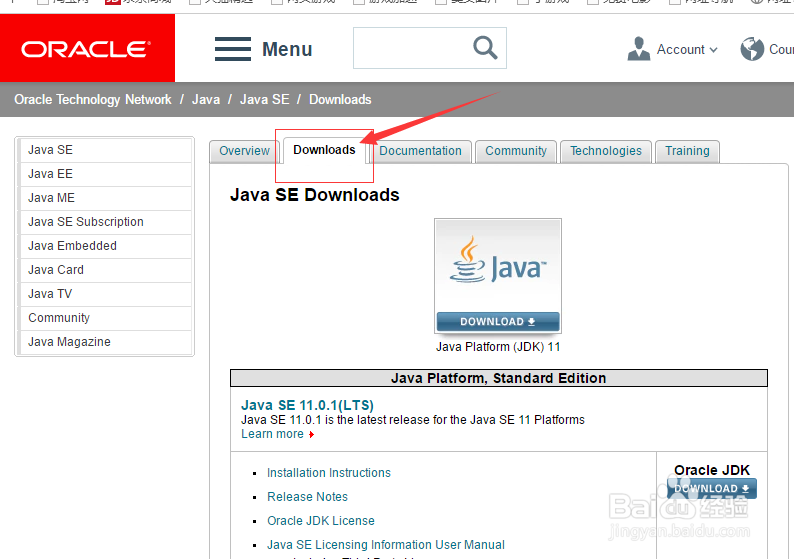The height and width of the screenshot is (559, 794).
Task: Open the Community tab
Action: pyautogui.click(x=516, y=151)
